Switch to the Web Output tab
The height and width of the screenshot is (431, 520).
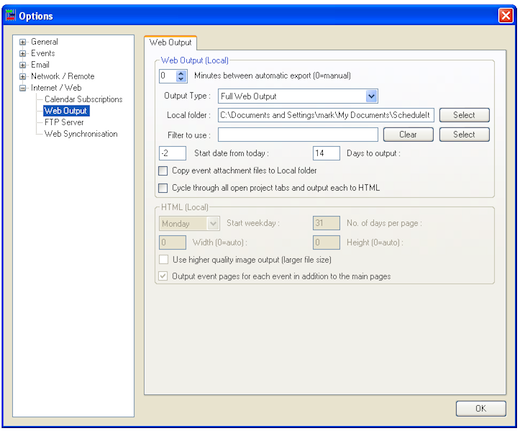tap(170, 43)
